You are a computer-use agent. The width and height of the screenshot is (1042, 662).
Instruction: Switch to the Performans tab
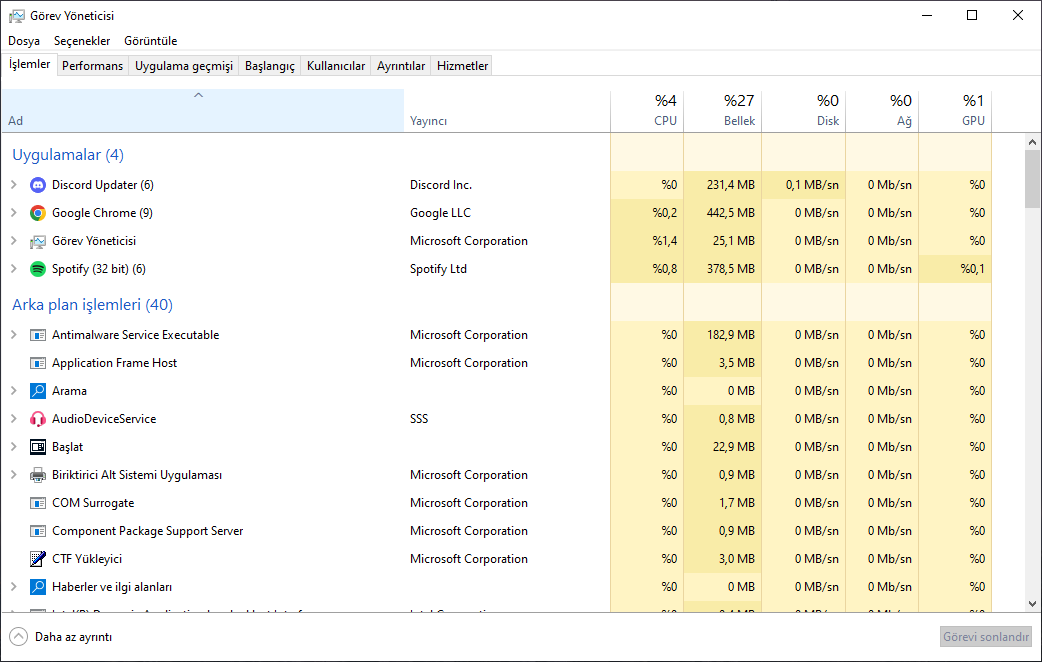(92, 66)
